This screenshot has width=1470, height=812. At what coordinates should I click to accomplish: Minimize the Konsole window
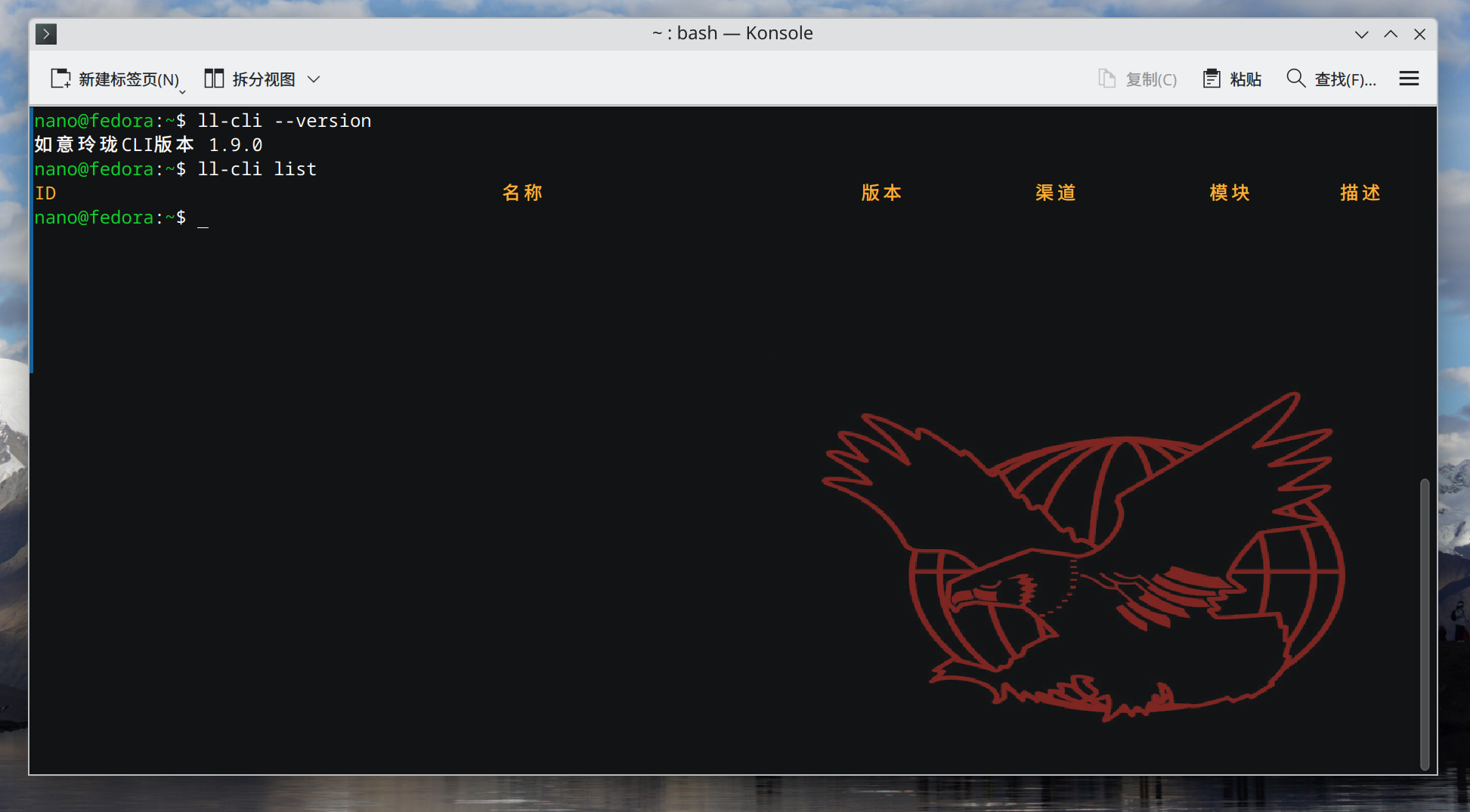pyautogui.click(x=1362, y=34)
